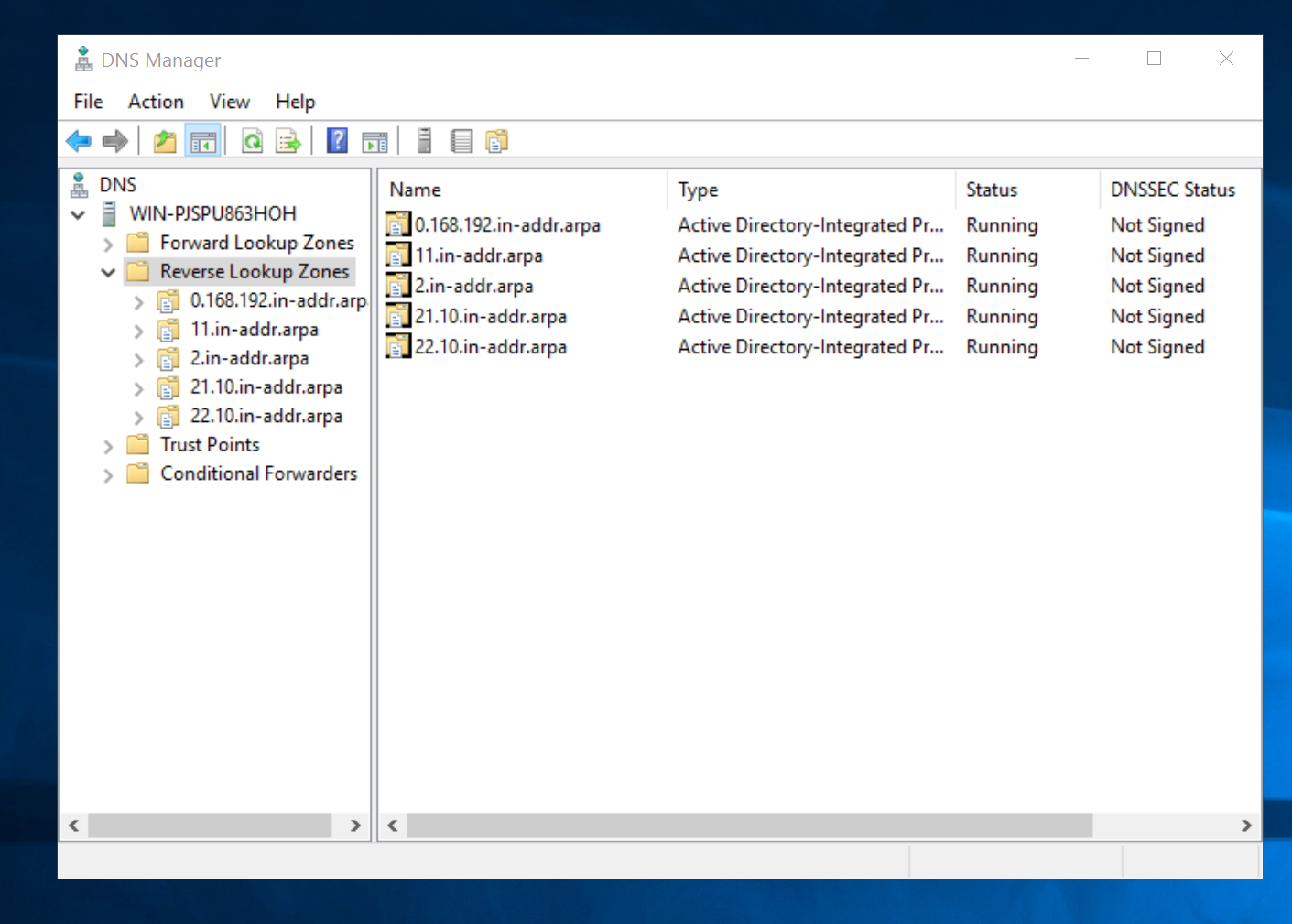Select the 0.168.192.in-addr.arpa name in list

507,224
